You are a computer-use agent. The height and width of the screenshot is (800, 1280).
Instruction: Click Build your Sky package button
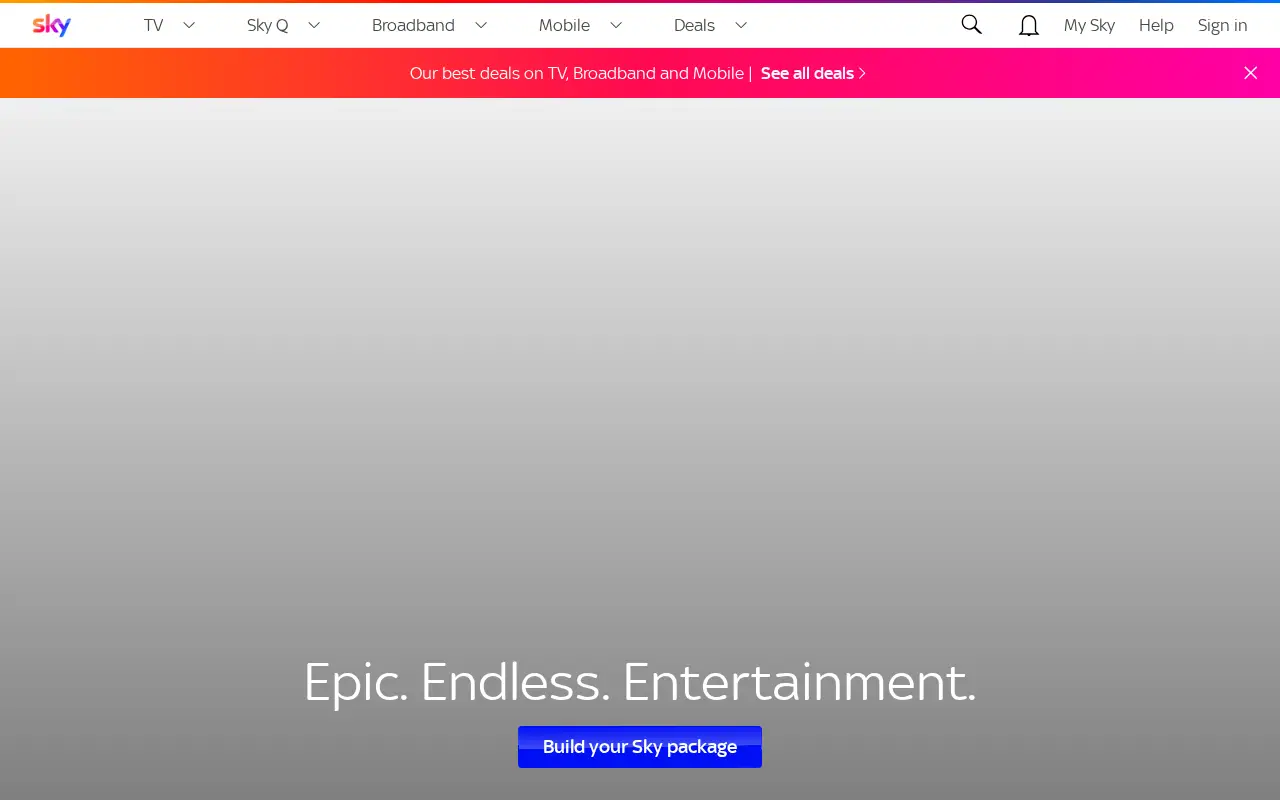[640, 747]
